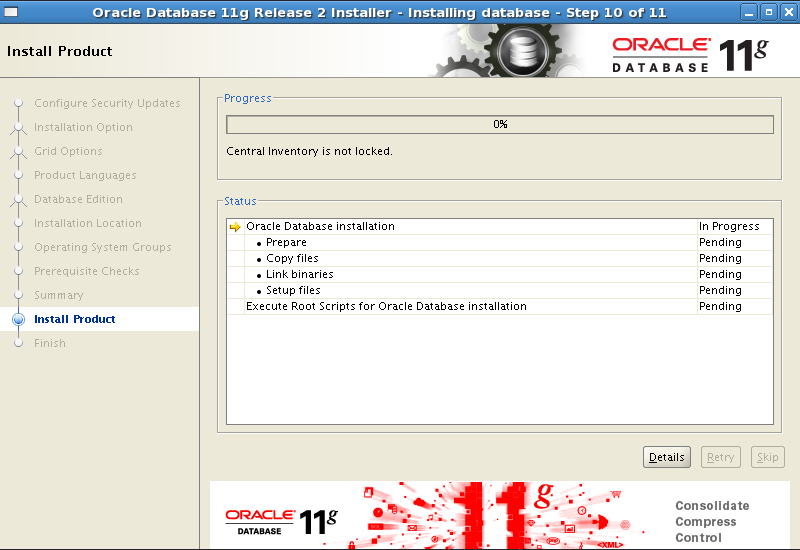Viewport: 800px width, 550px height.
Task: Select the Grid Options step
Action: (68, 151)
